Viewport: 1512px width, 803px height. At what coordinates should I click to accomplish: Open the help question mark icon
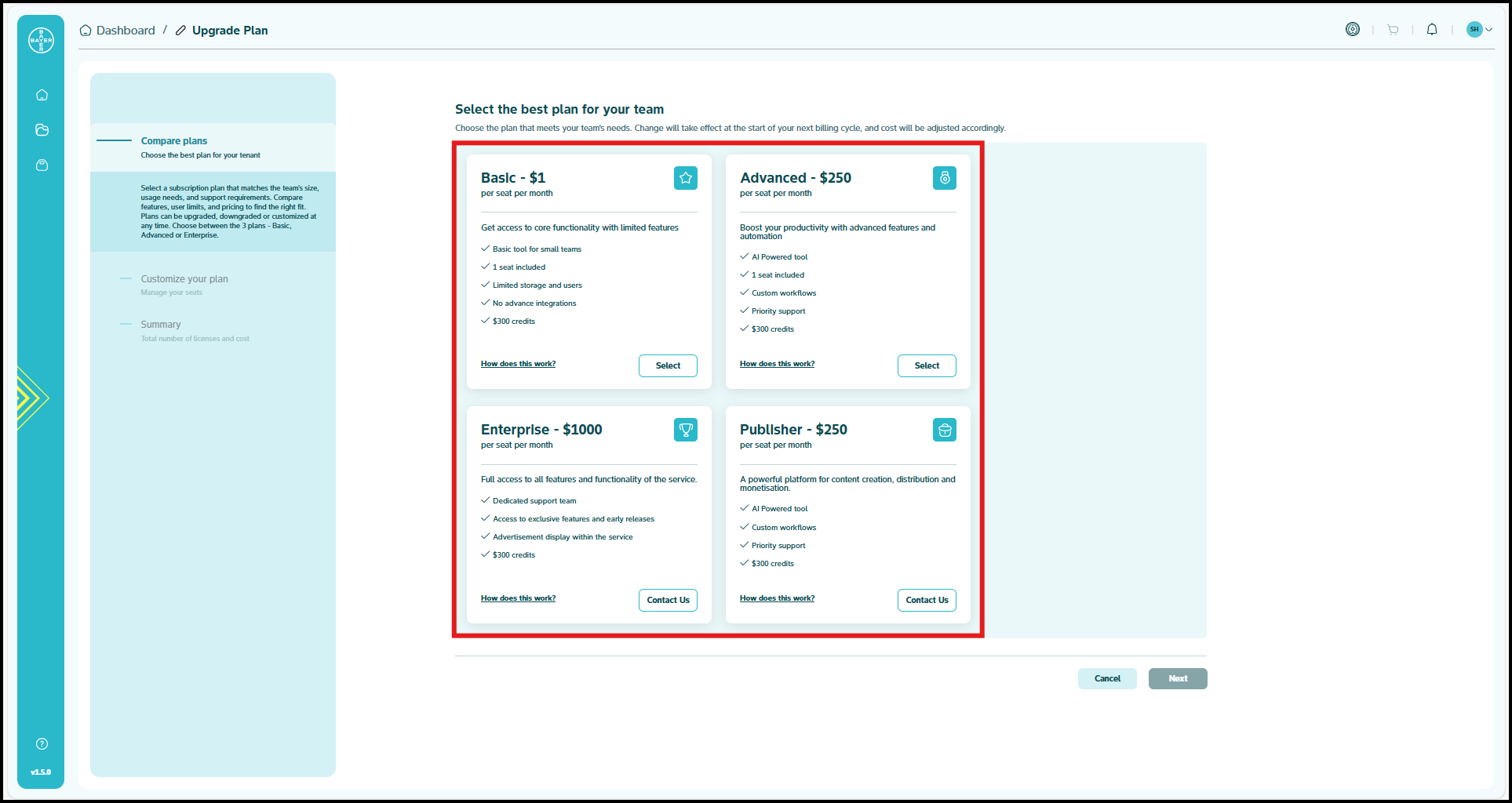point(42,743)
